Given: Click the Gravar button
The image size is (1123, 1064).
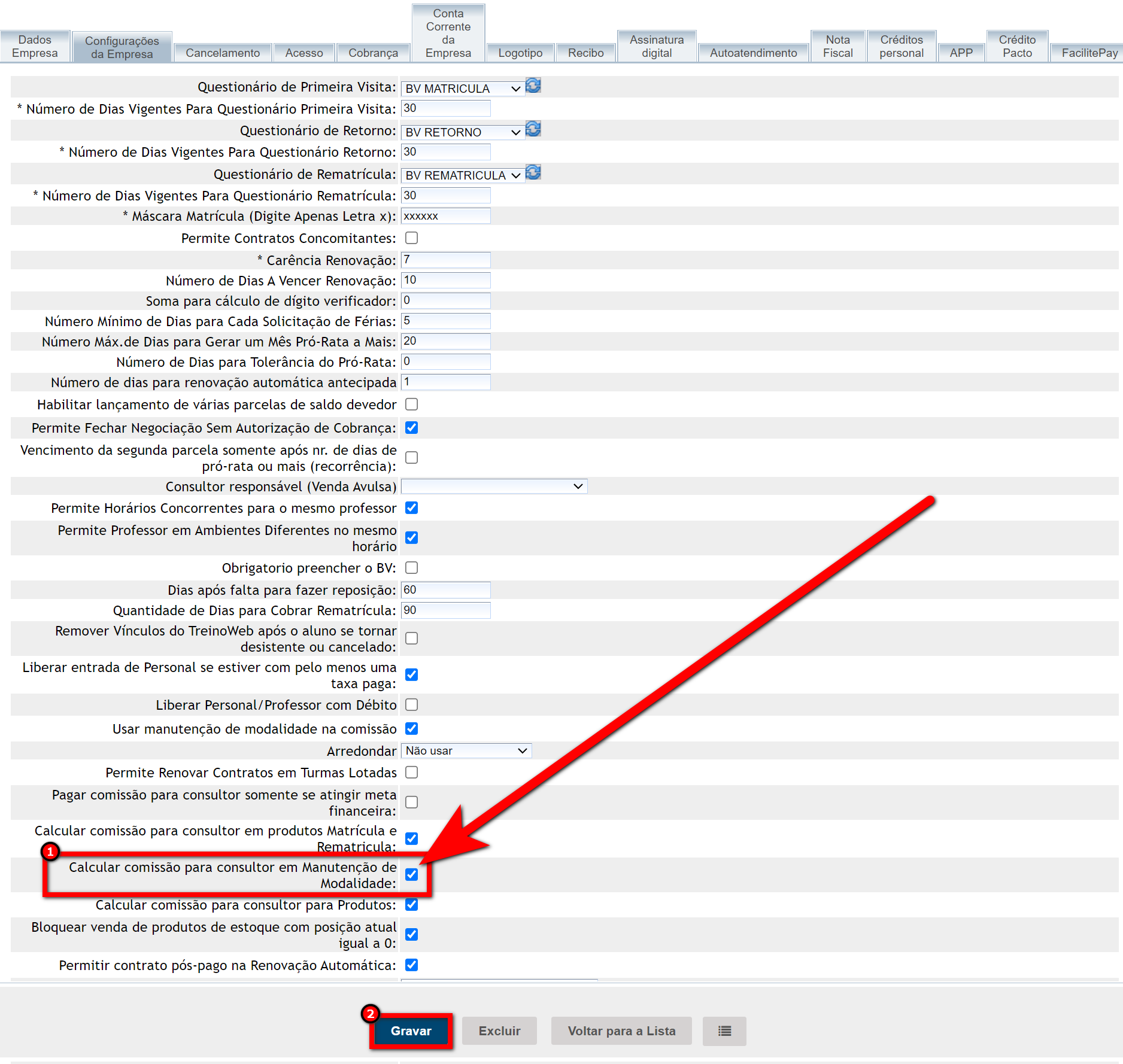Looking at the screenshot, I should 411,1031.
